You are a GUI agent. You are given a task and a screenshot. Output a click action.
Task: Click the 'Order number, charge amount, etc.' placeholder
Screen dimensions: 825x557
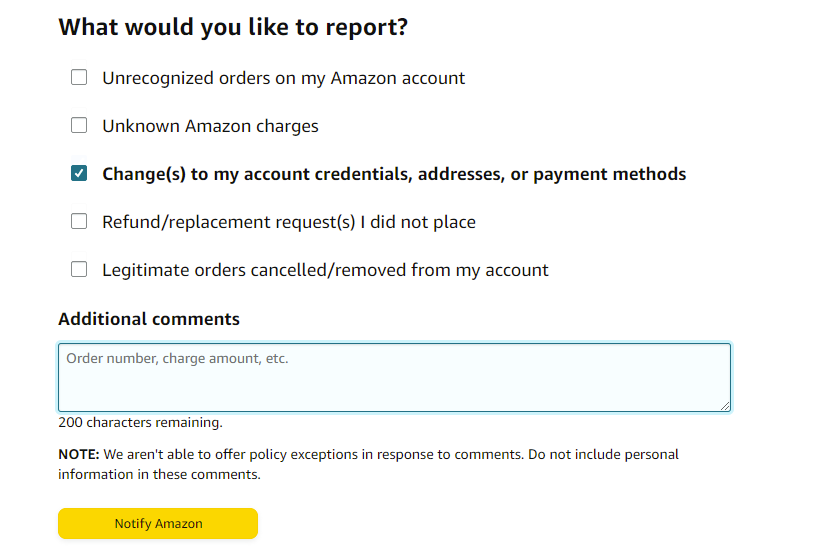(177, 358)
